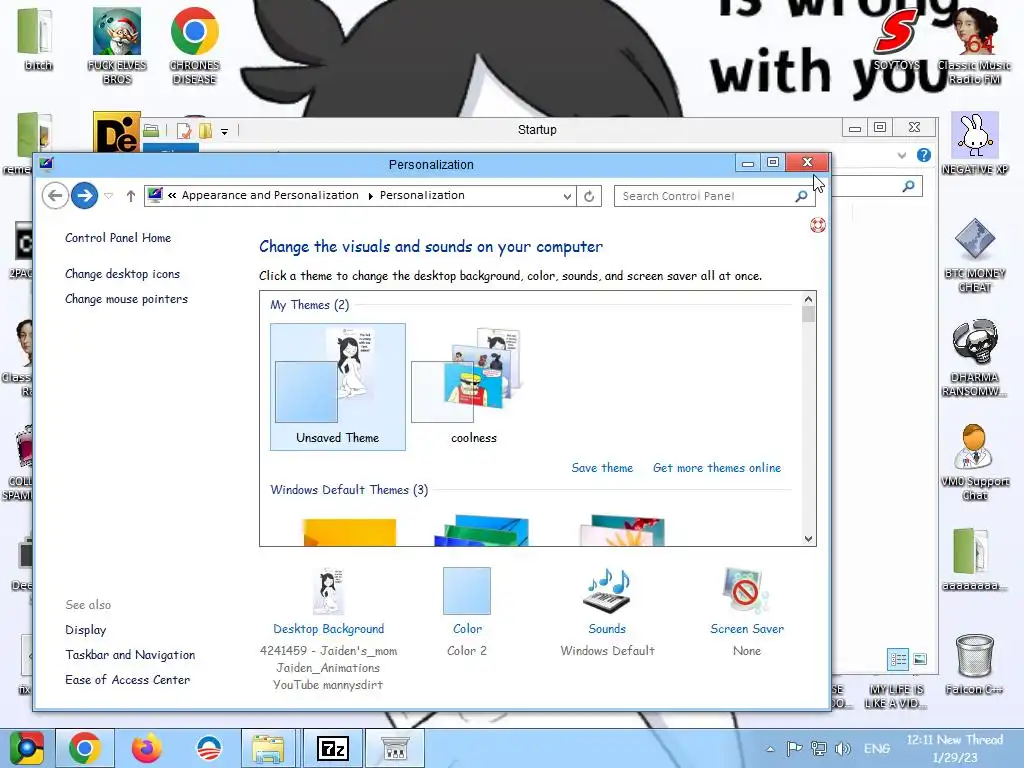Click the ENG language indicator

[x=876, y=748]
